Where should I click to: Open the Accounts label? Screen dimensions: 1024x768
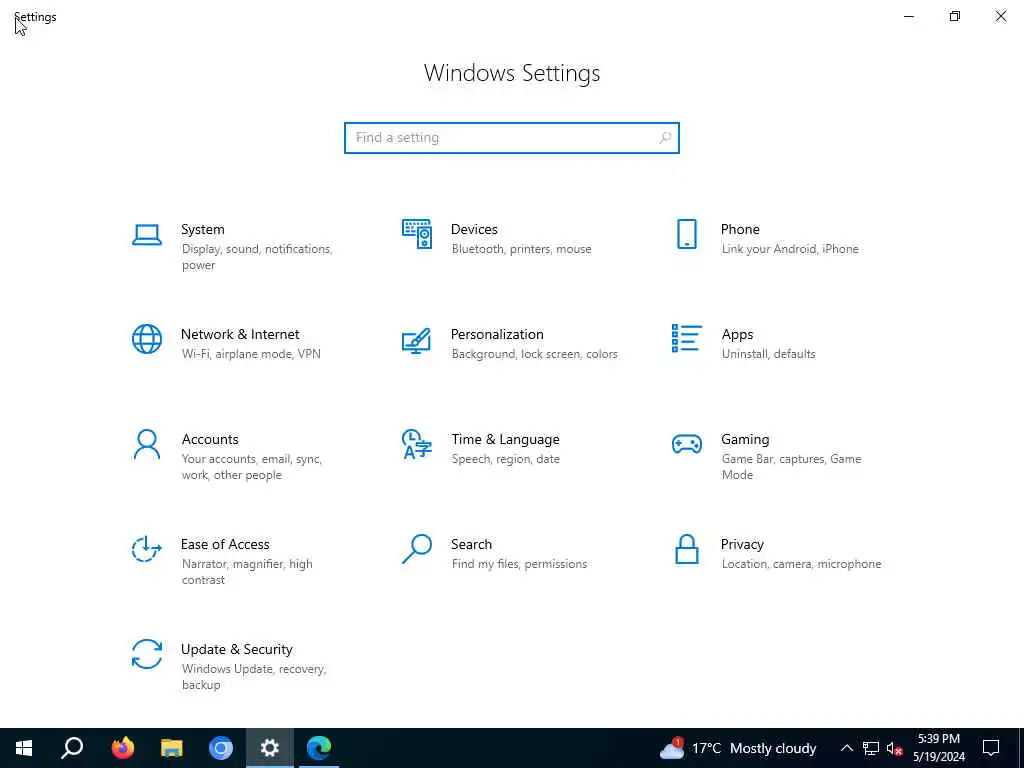210,440
